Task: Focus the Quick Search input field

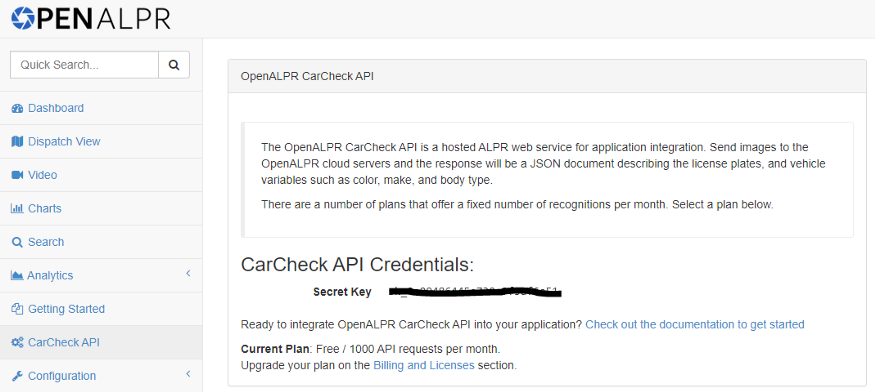Action: (84, 65)
